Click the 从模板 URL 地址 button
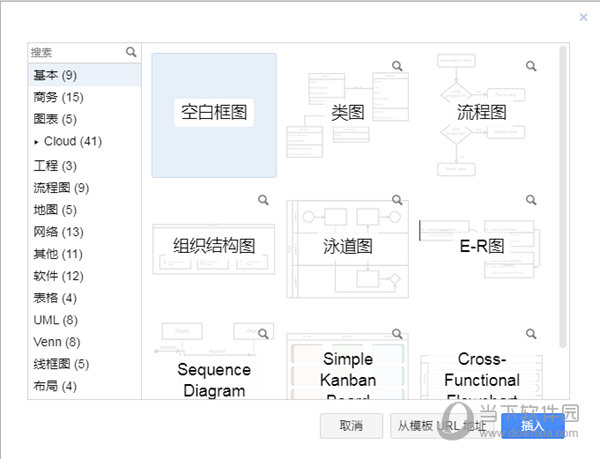Image resolution: width=600 pixels, height=459 pixels. [x=441, y=425]
